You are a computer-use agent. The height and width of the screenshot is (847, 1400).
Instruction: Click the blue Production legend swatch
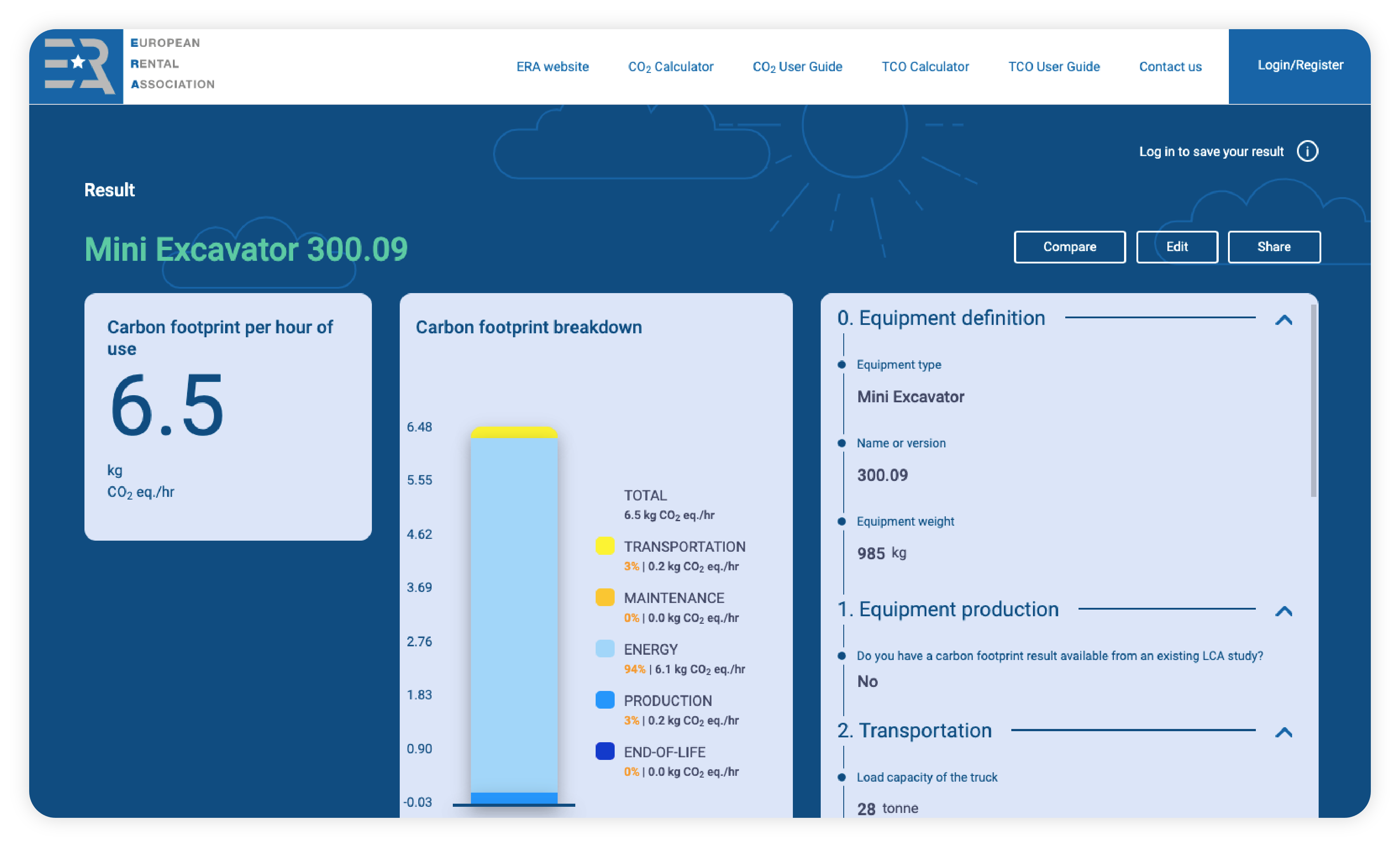point(604,700)
